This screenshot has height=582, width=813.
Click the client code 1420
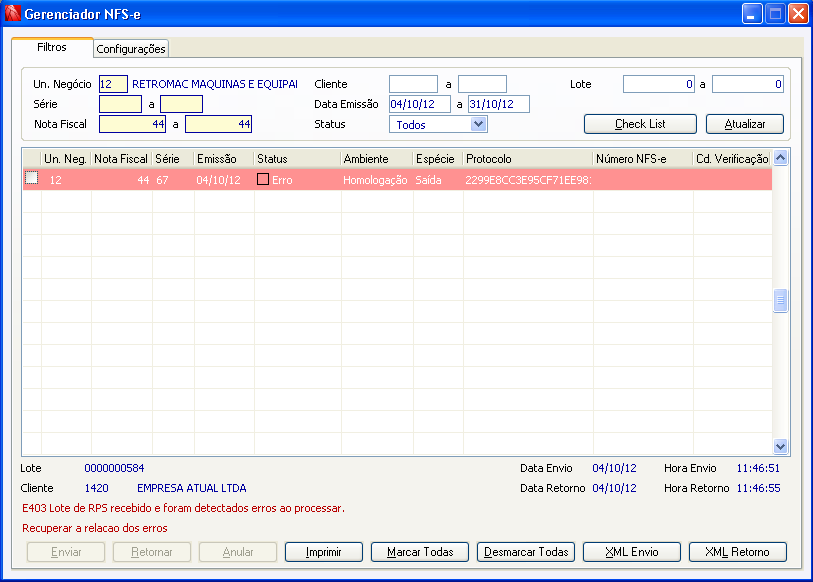click(96, 488)
